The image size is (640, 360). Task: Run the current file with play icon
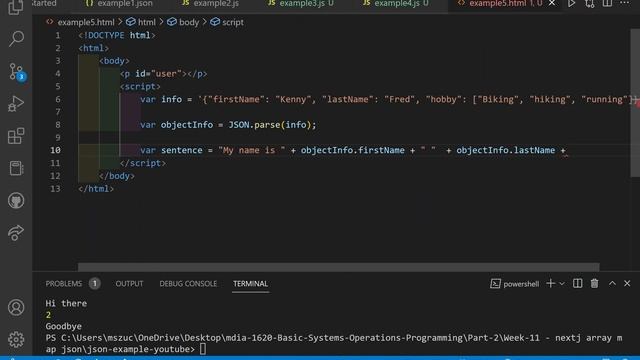[x=571, y=4]
